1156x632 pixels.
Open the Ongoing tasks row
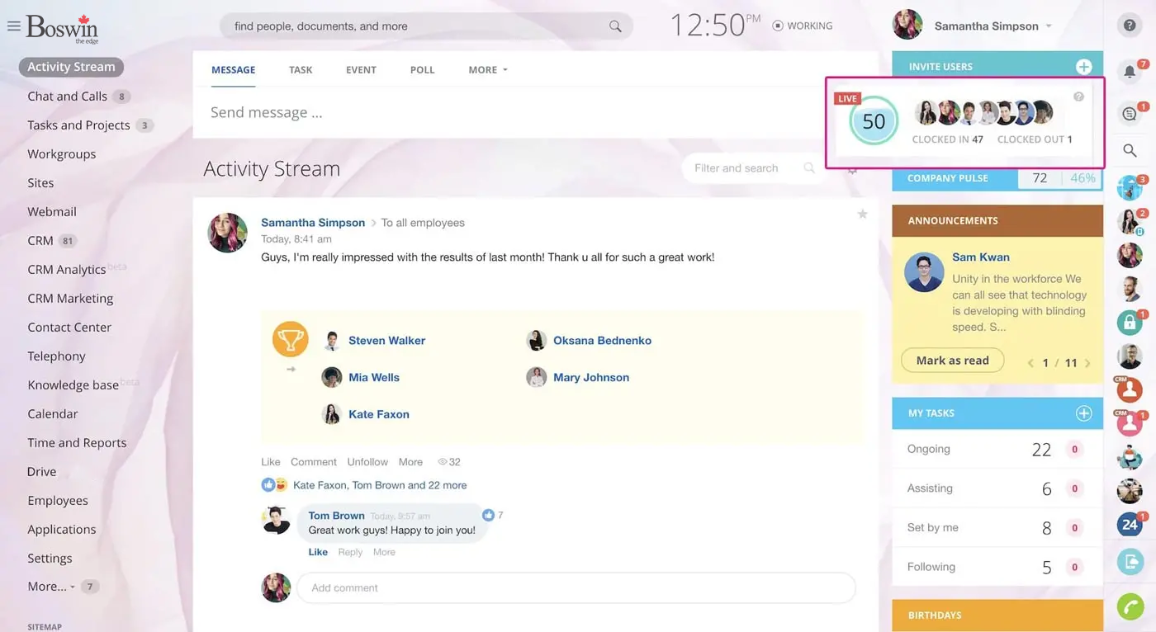(x=997, y=448)
